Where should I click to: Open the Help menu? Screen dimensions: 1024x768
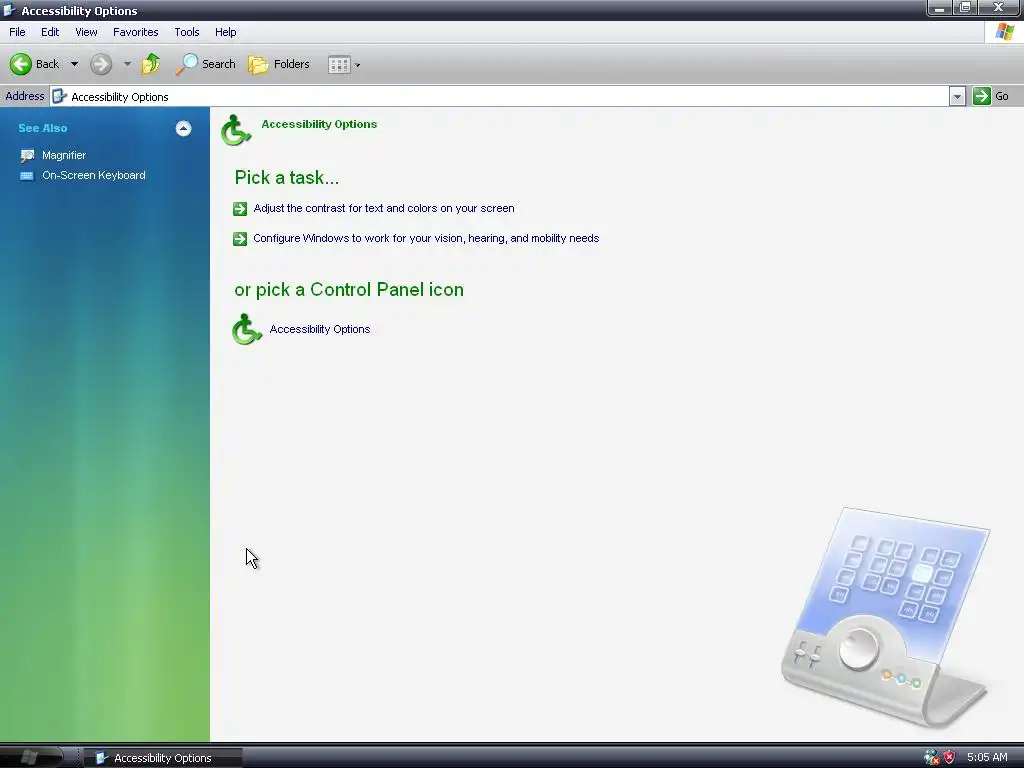click(x=225, y=32)
